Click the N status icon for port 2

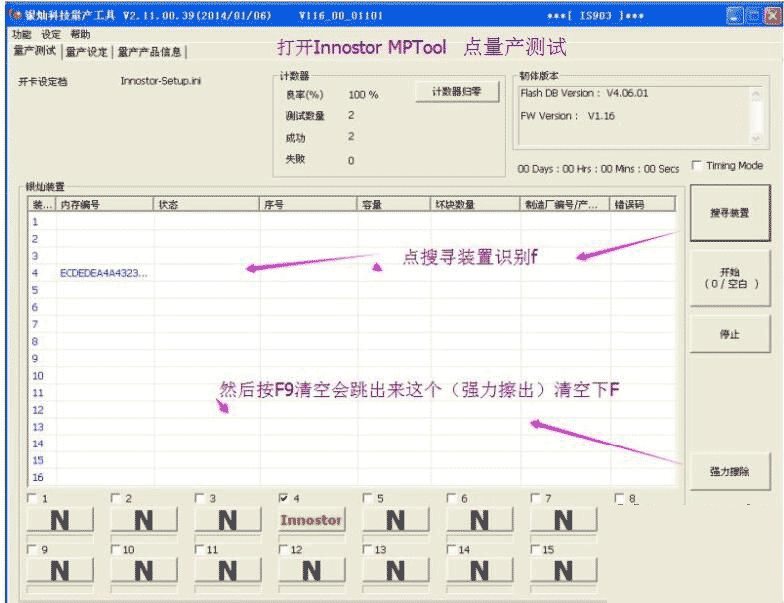[144, 520]
